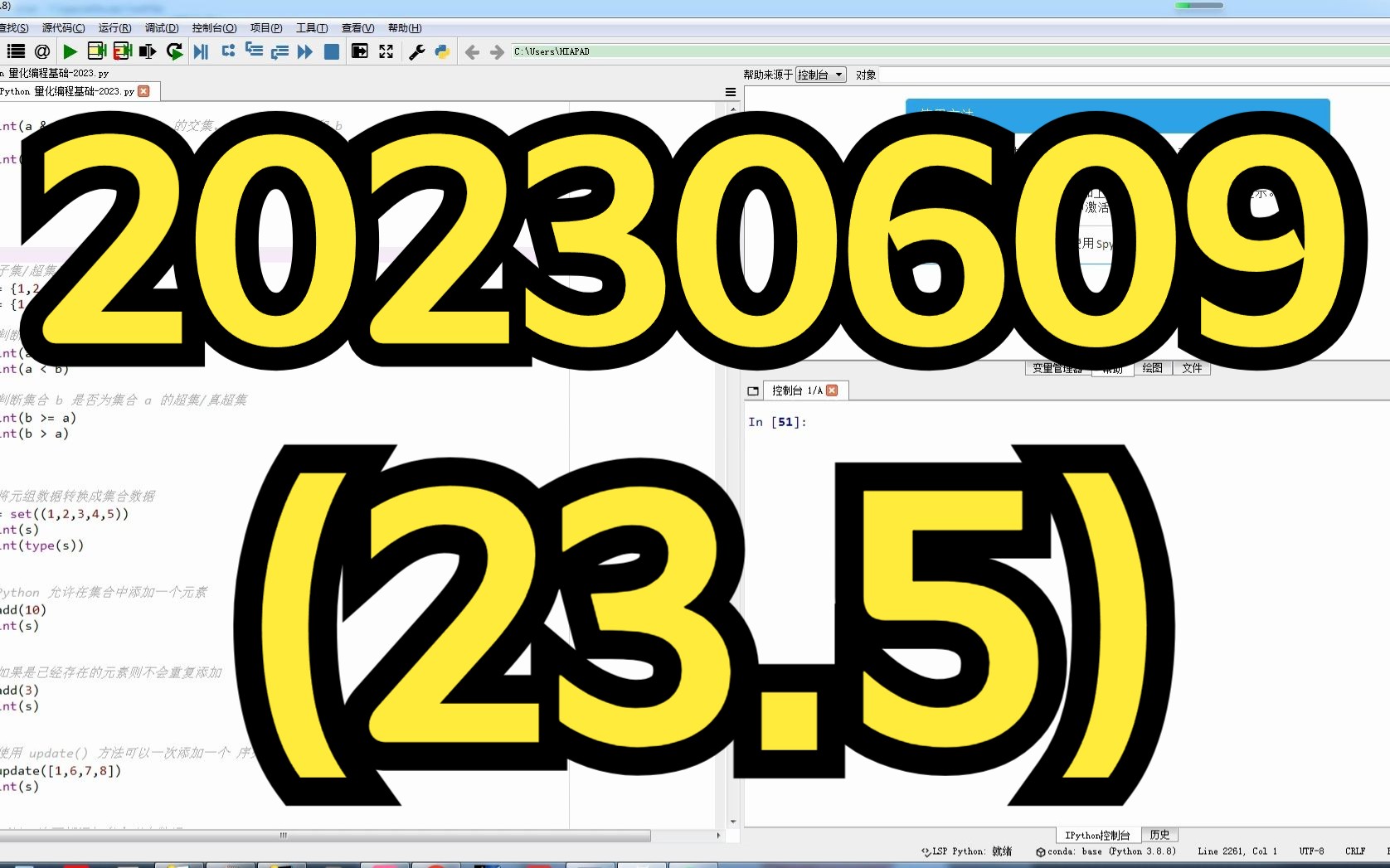The height and width of the screenshot is (868, 1390).
Task: Open the 帮助(H) menu
Action: click(405, 28)
